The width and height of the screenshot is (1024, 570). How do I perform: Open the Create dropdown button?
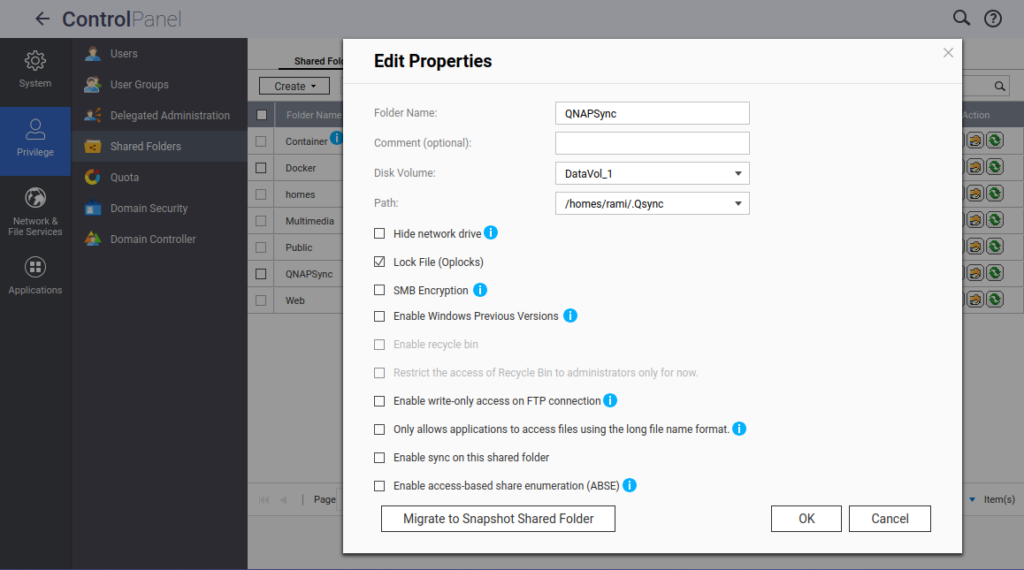293,86
